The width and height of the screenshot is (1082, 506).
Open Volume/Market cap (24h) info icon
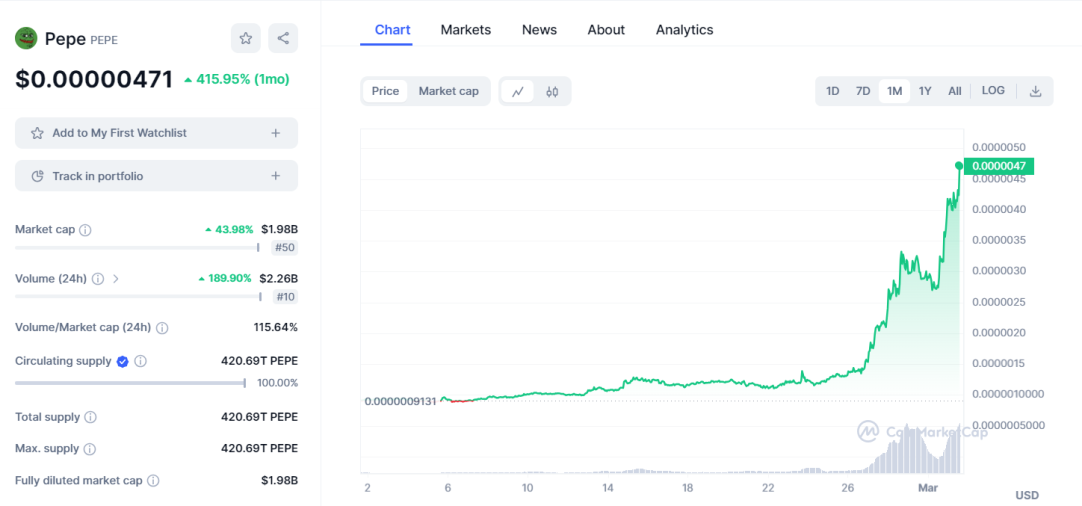162,328
